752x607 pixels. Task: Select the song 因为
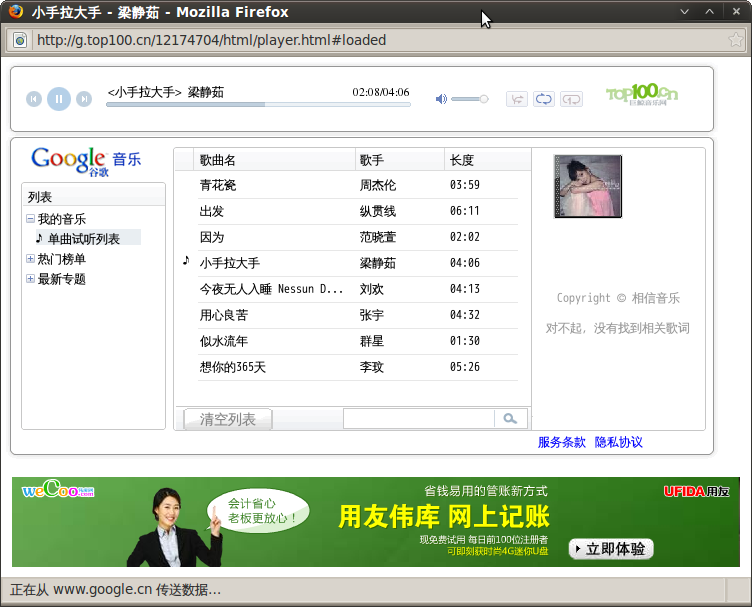pyautogui.click(x=212, y=237)
